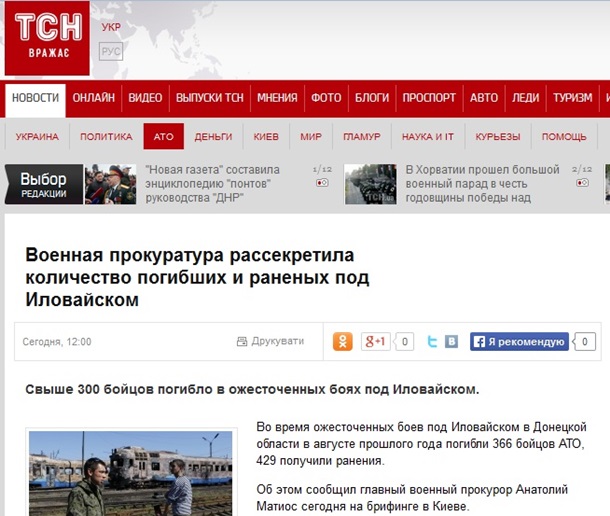Open the ЛЕДИ section
This screenshot has height=516, width=610.
pos(526,98)
